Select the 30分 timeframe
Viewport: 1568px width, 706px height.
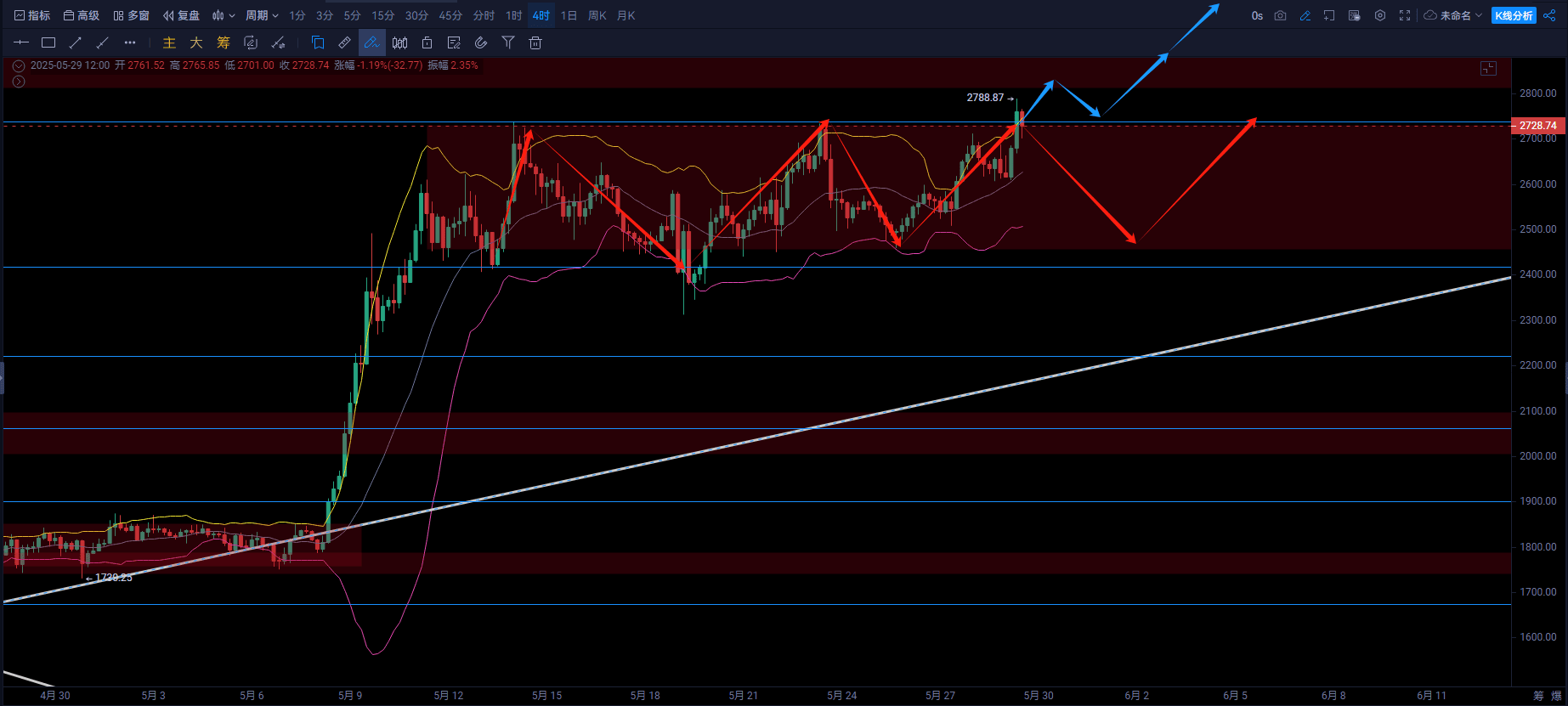tap(416, 15)
